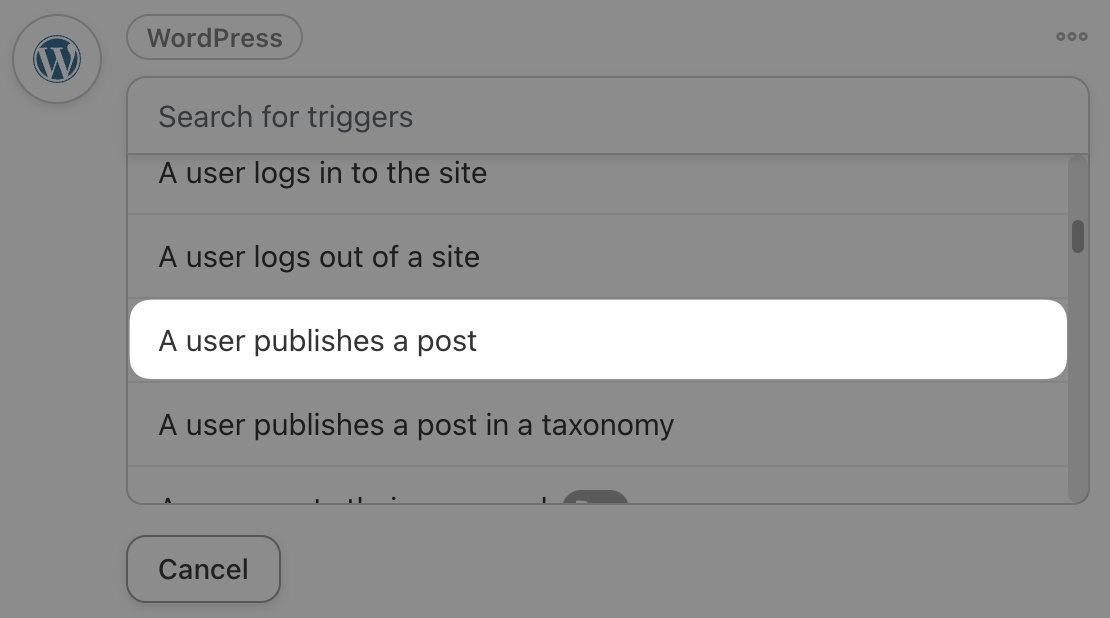Select the WordPress integration label pill
Image resolution: width=1110 pixels, height=618 pixels.
point(214,38)
